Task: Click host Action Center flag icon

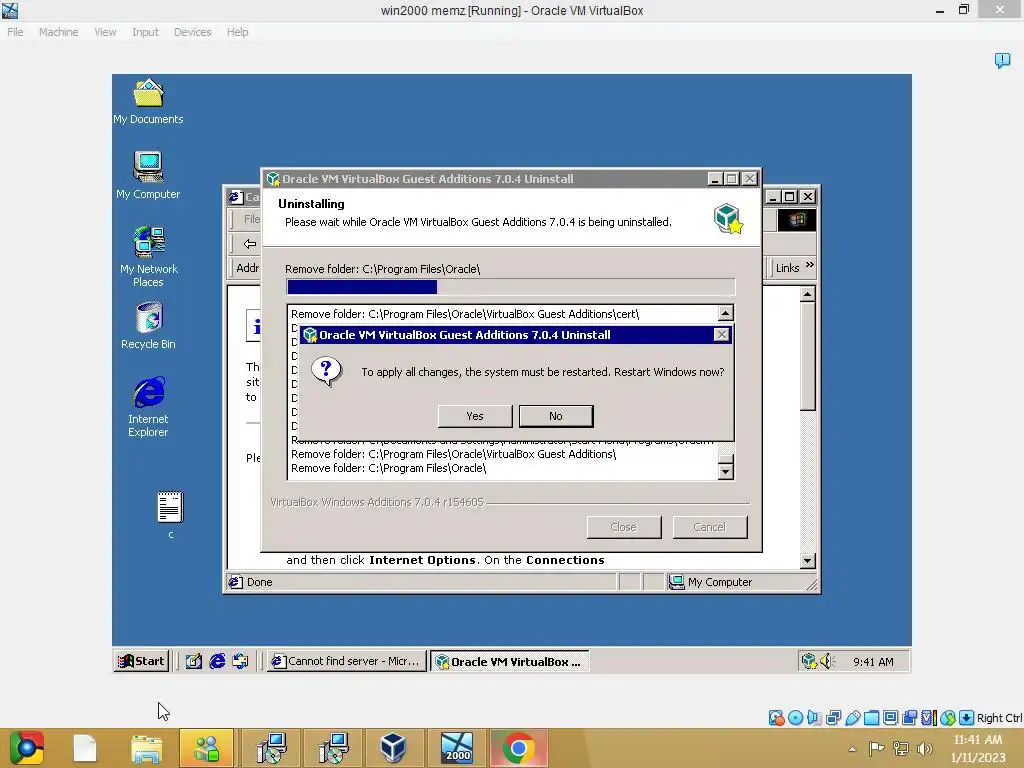Action: click(876, 749)
